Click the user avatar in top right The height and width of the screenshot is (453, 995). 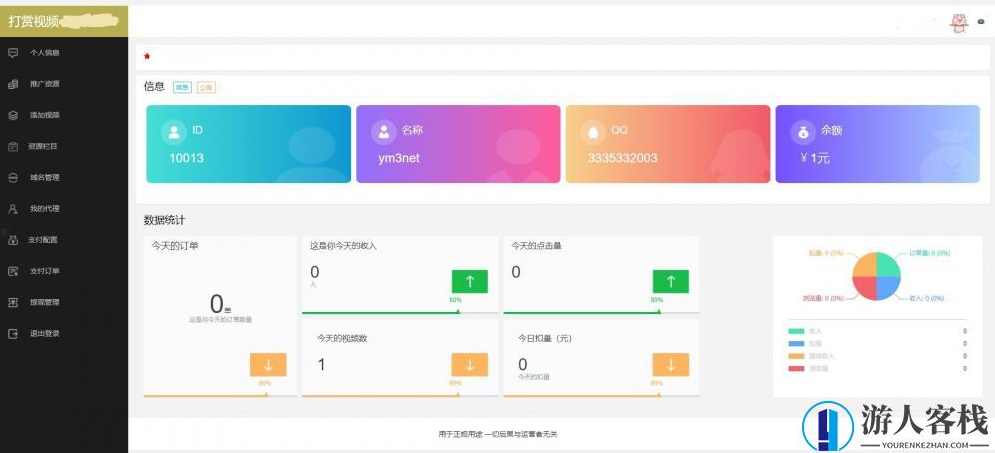(958, 23)
